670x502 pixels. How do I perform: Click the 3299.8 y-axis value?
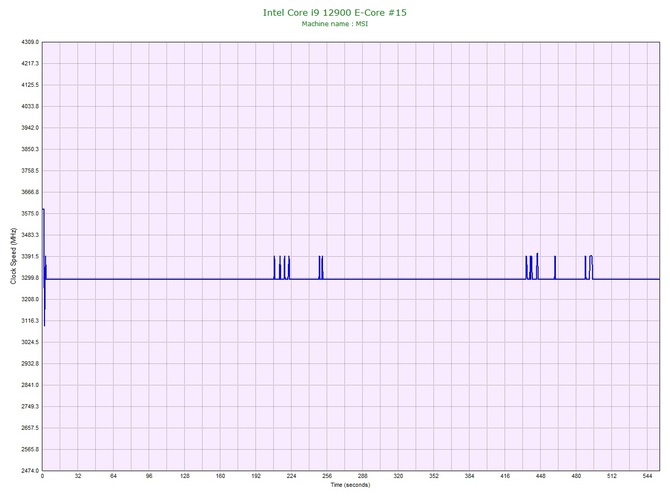(x=30, y=278)
